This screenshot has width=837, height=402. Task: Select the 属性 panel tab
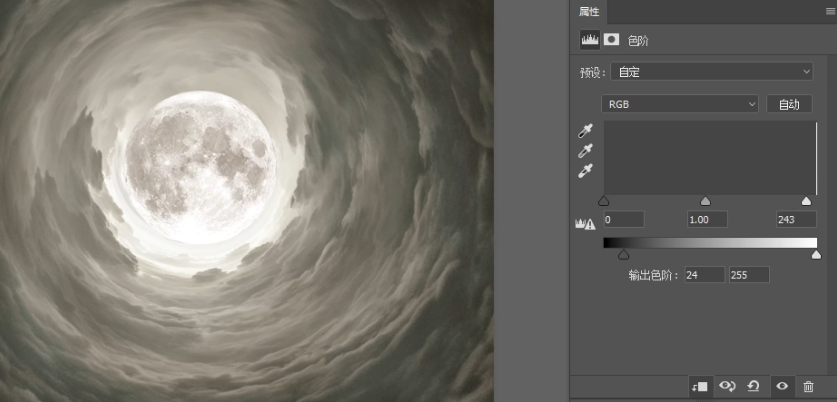[588, 12]
